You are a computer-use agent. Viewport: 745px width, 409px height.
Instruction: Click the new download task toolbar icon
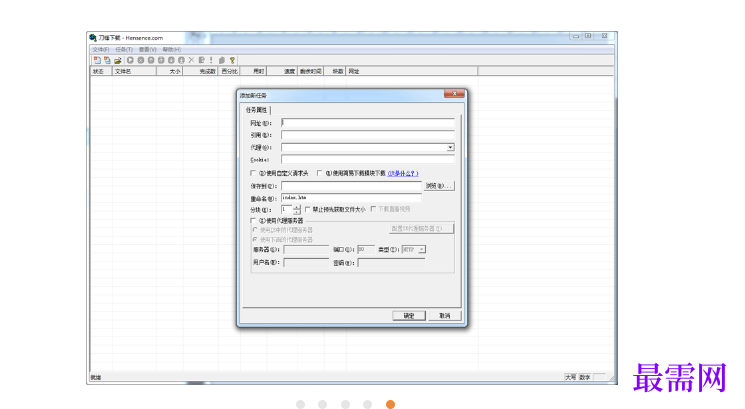point(97,60)
